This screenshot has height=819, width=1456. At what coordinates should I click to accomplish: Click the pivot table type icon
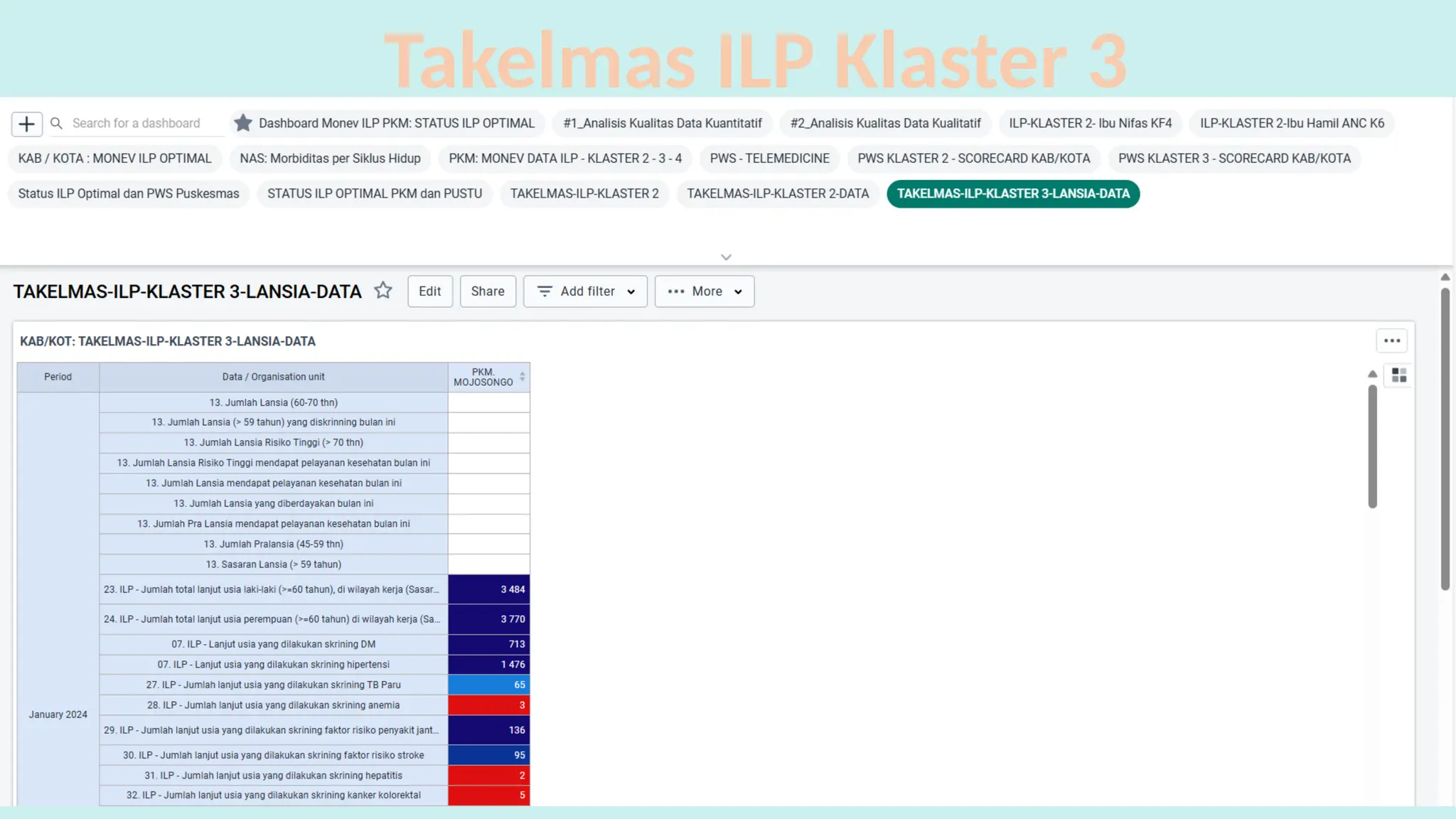click(x=1398, y=375)
